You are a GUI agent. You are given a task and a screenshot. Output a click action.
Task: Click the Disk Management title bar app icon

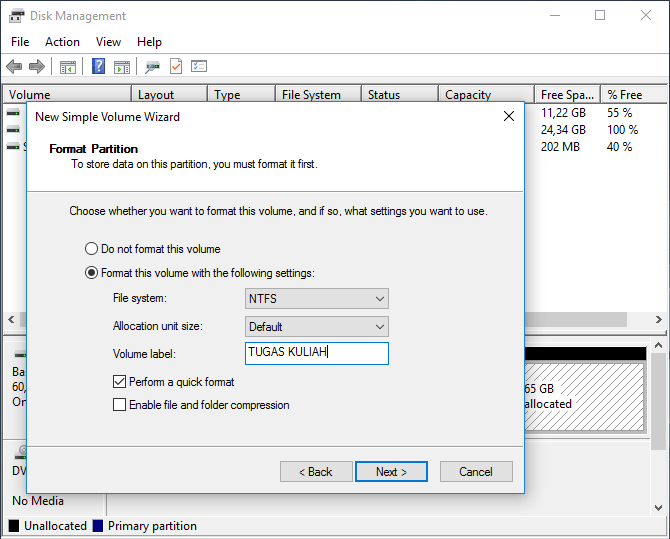coord(17,16)
